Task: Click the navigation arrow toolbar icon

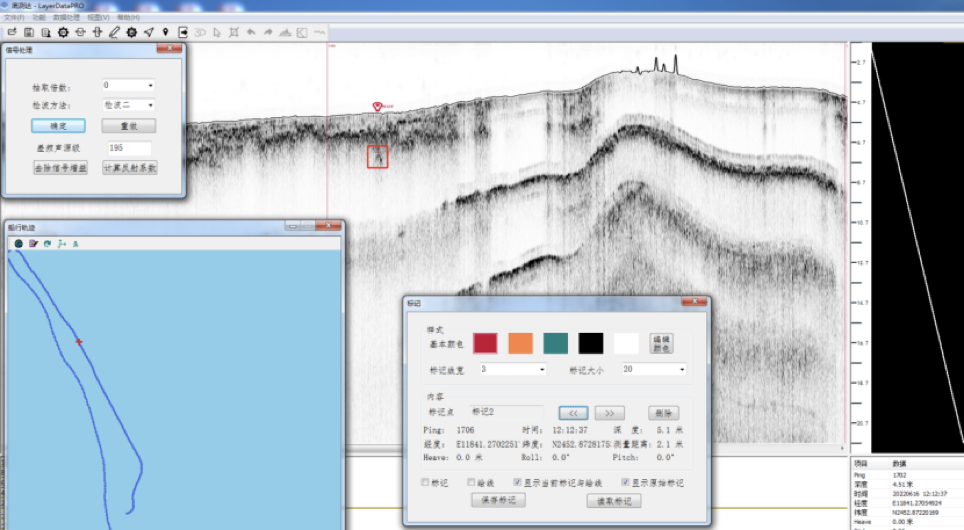Action: tap(149, 32)
